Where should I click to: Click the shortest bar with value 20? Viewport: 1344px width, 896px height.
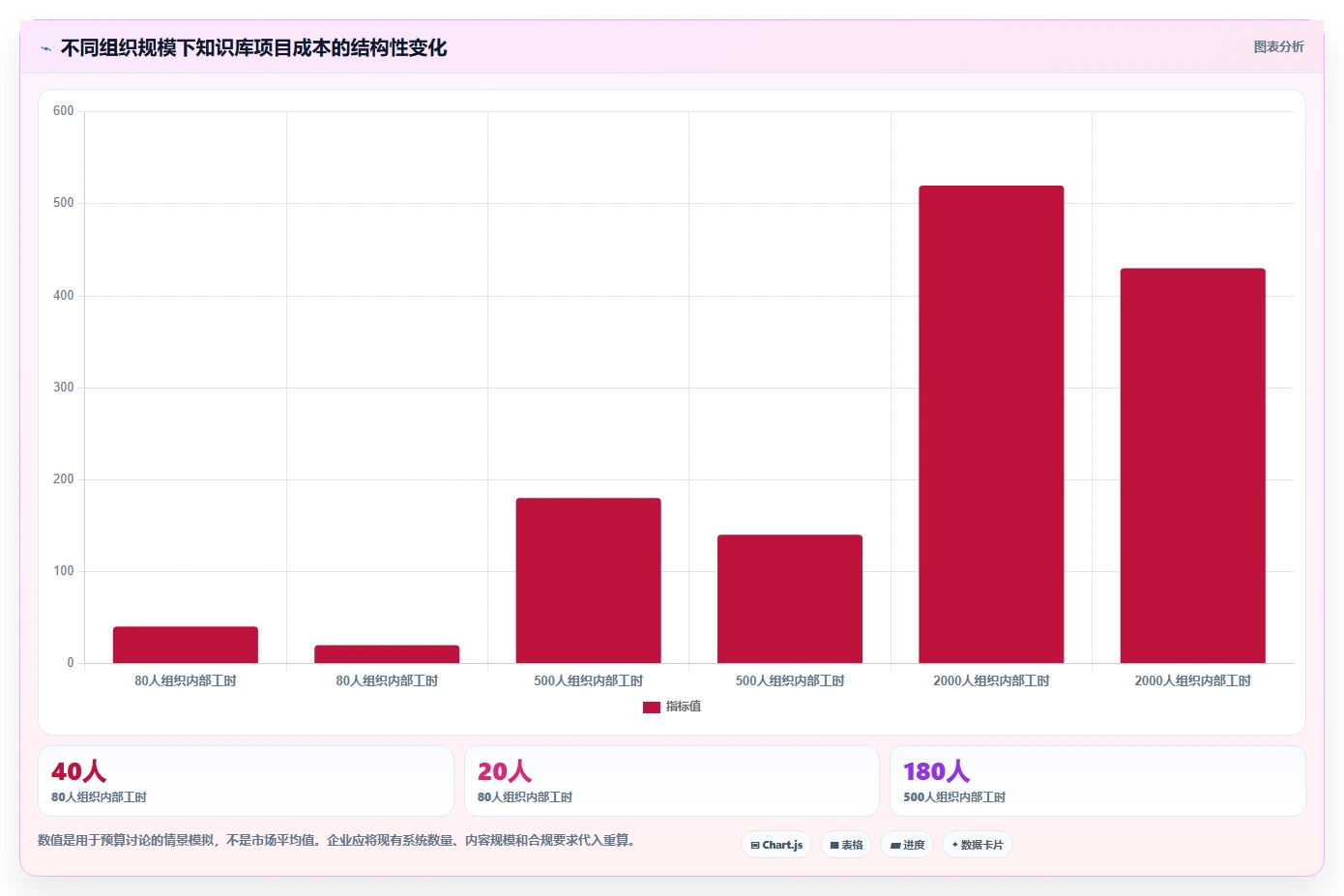[x=387, y=654]
